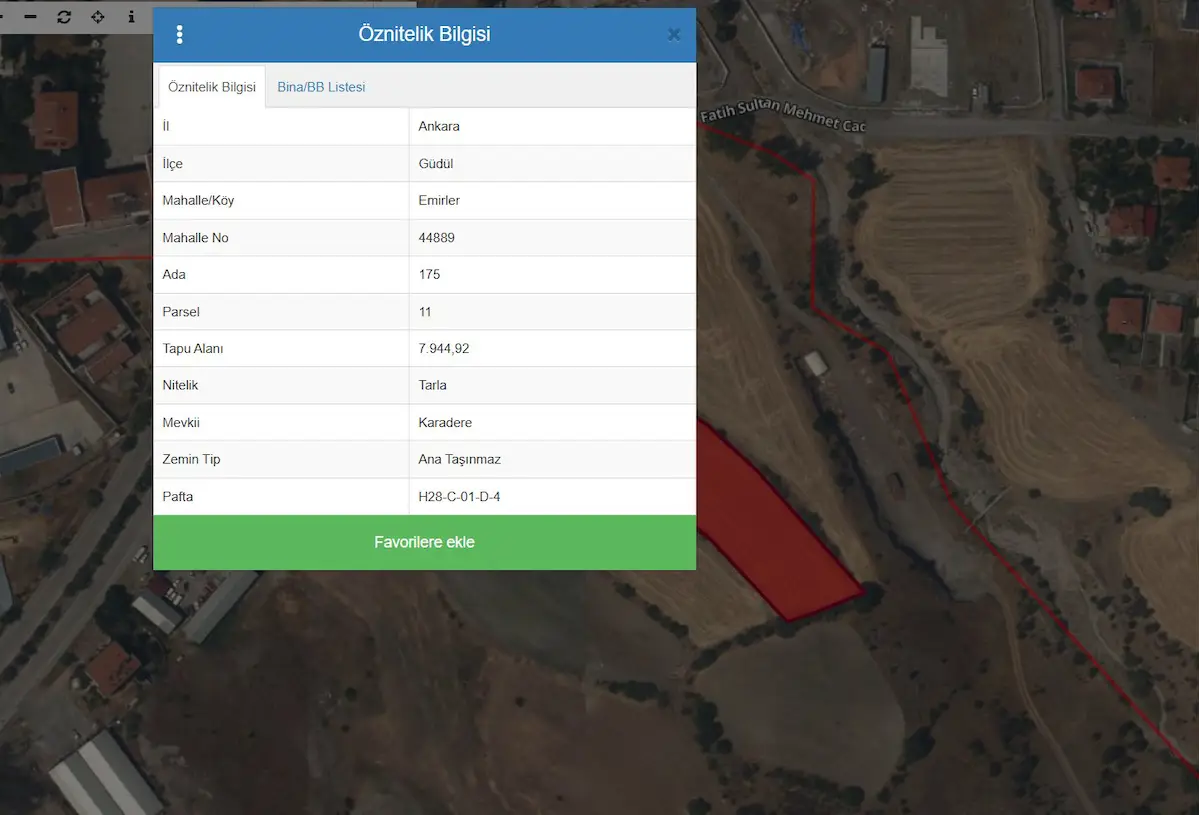Click the Mahalle No value 44889
This screenshot has width=1200, height=815.
pos(437,237)
